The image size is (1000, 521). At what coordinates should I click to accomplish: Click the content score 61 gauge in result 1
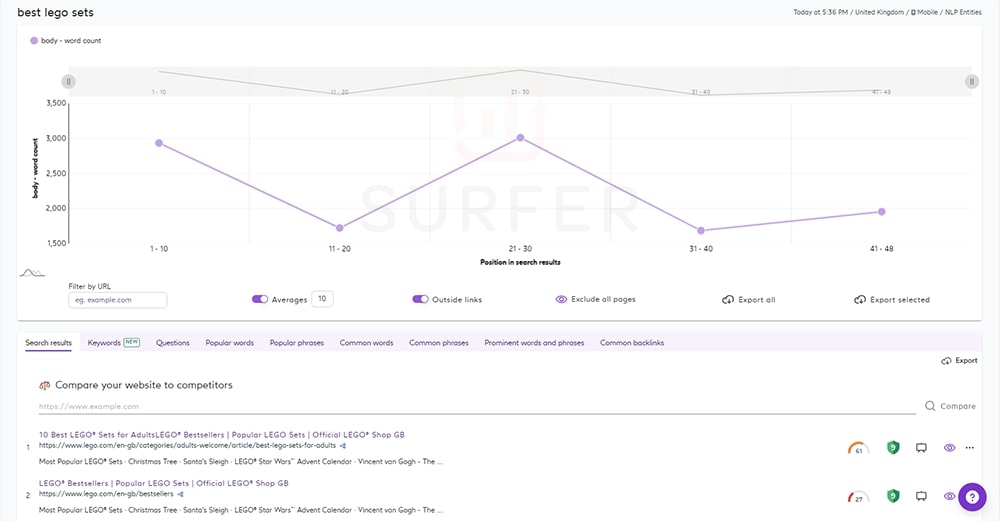tap(858, 448)
